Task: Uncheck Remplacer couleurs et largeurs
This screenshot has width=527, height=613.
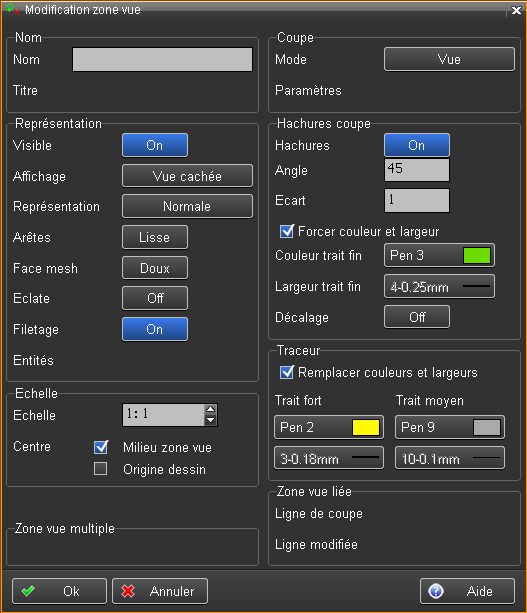Action: click(x=287, y=372)
